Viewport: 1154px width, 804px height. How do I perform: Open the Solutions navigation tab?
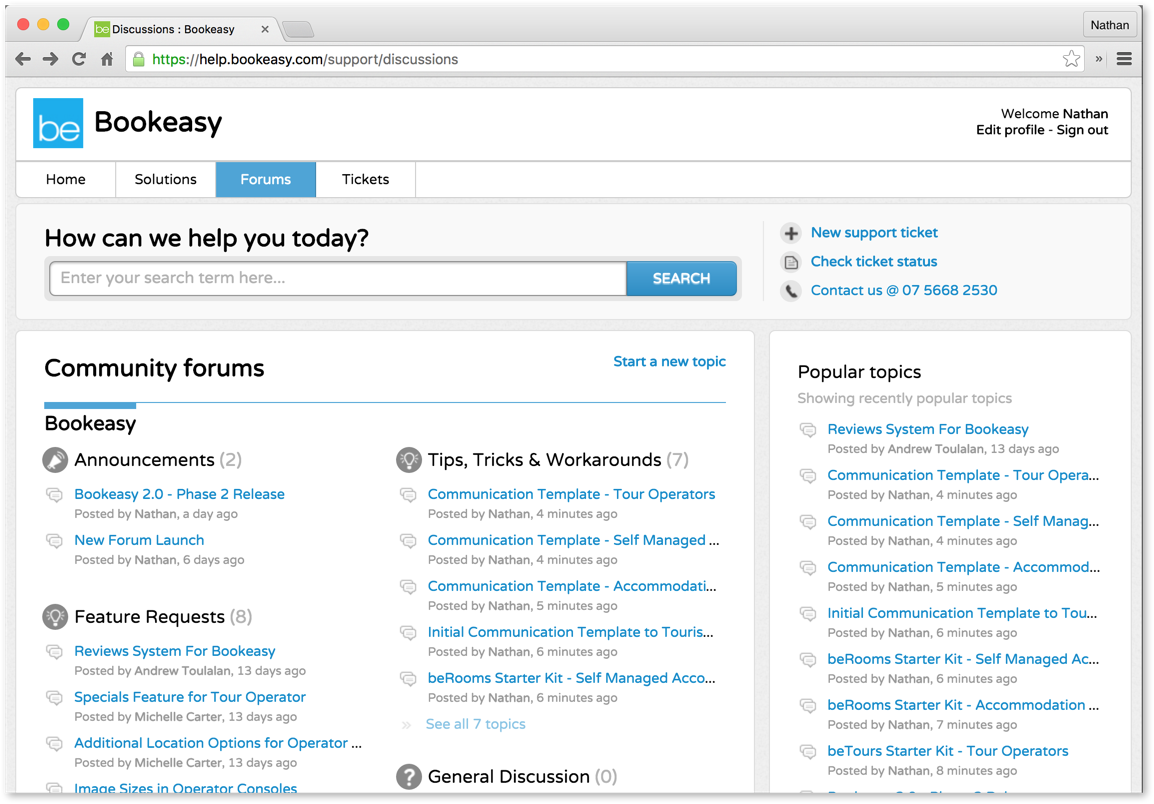(x=166, y=180)
